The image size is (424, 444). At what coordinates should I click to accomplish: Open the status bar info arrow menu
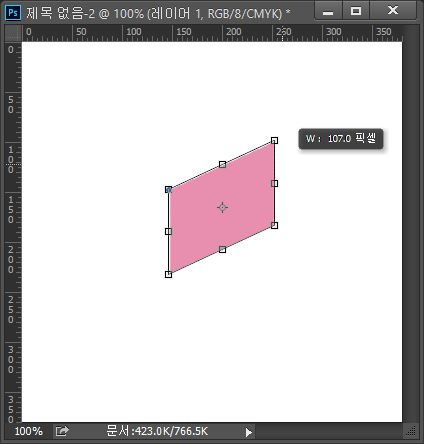click(x=249, y=432)
